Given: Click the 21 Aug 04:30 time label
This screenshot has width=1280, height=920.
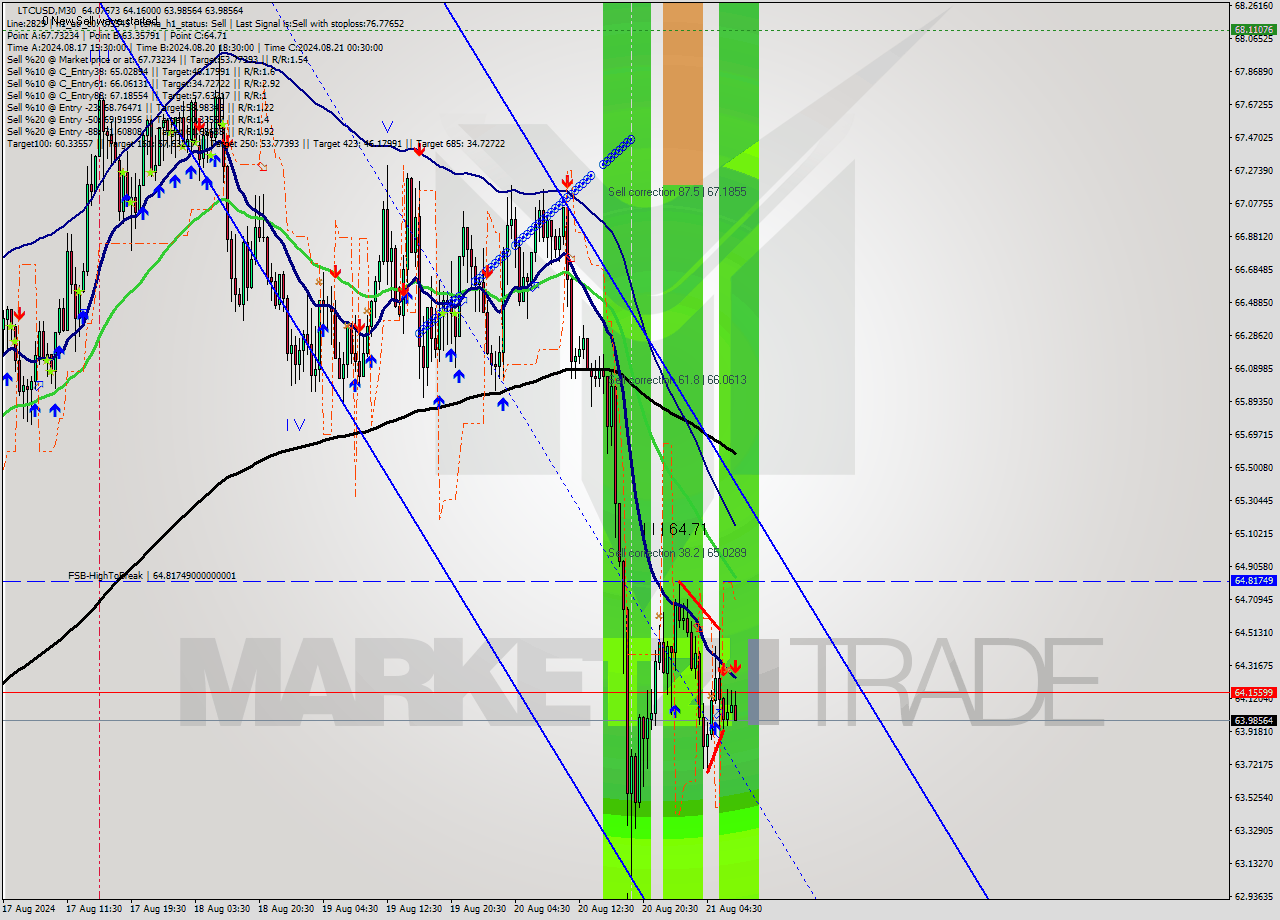Looking at the screenshot, I should [x=736, y=909].
